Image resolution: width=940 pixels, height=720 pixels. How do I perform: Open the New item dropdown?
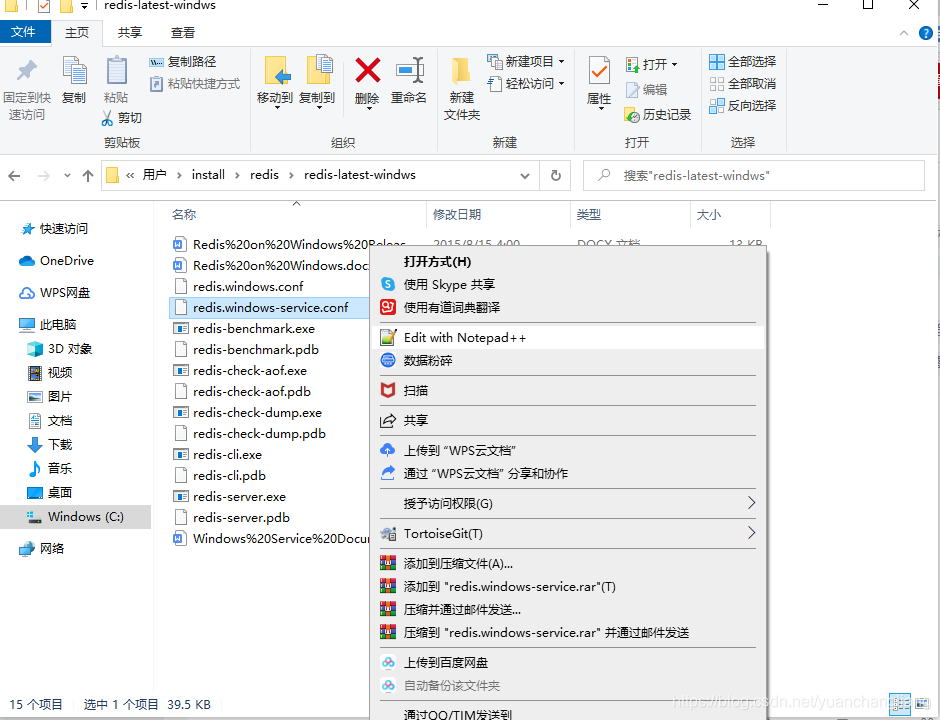[x=526, y=62]
